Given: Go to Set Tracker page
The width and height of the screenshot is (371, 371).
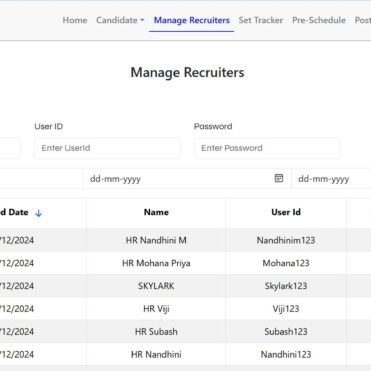Looking at the screenshot, I should coord(261,20).
